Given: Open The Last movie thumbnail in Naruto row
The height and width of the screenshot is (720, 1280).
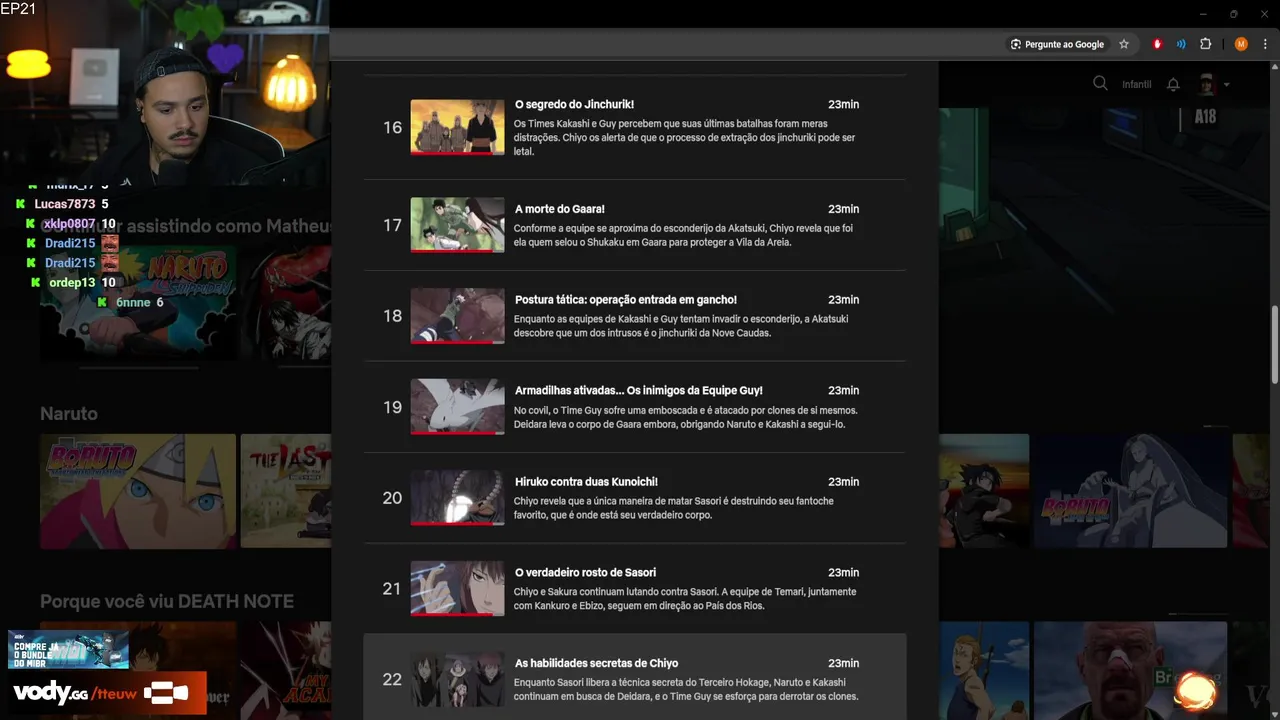Looking at the screenshot, I should [x=286, y=491].
